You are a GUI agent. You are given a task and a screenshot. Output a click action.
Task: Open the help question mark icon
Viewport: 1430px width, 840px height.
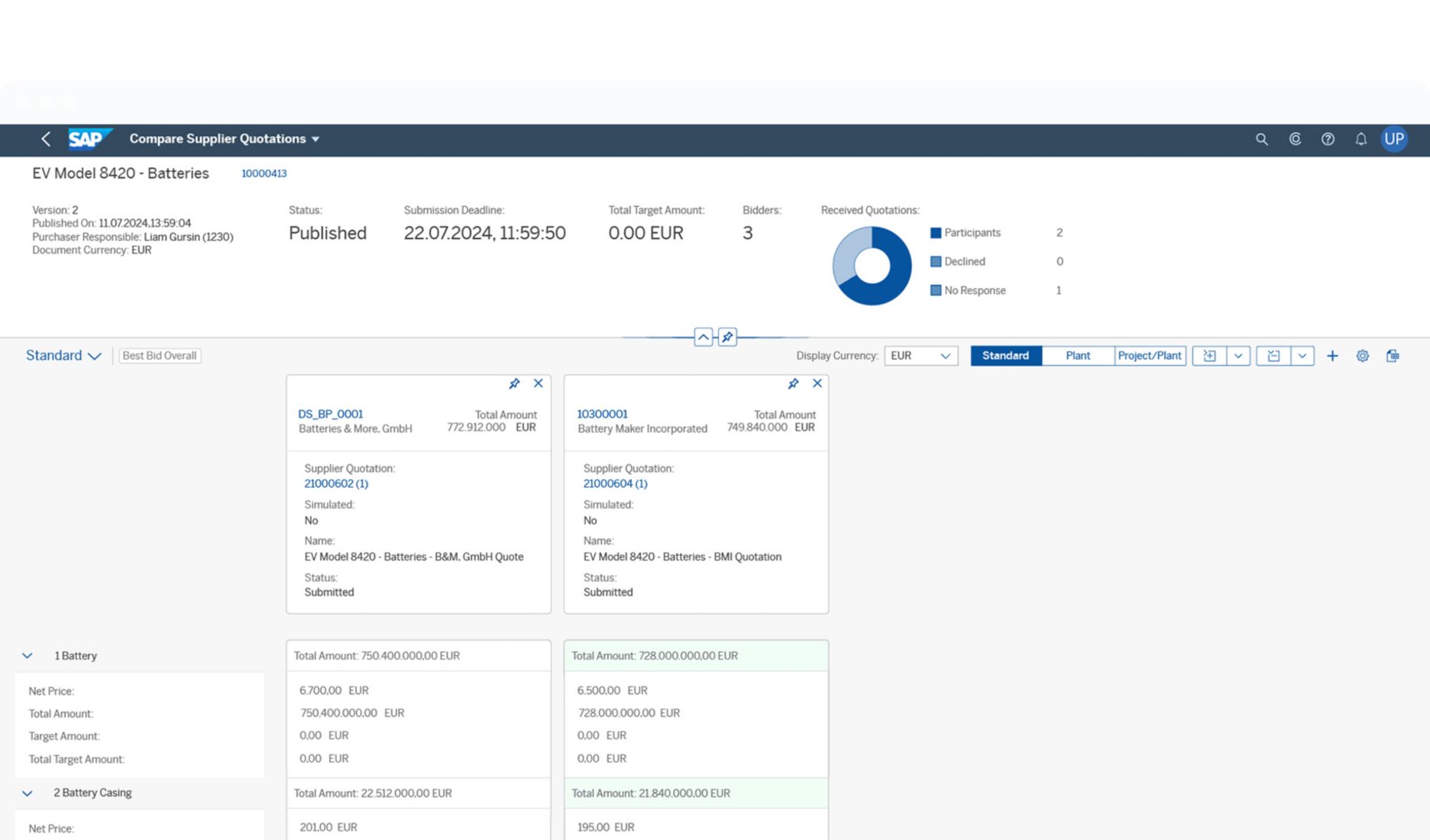1328,139
